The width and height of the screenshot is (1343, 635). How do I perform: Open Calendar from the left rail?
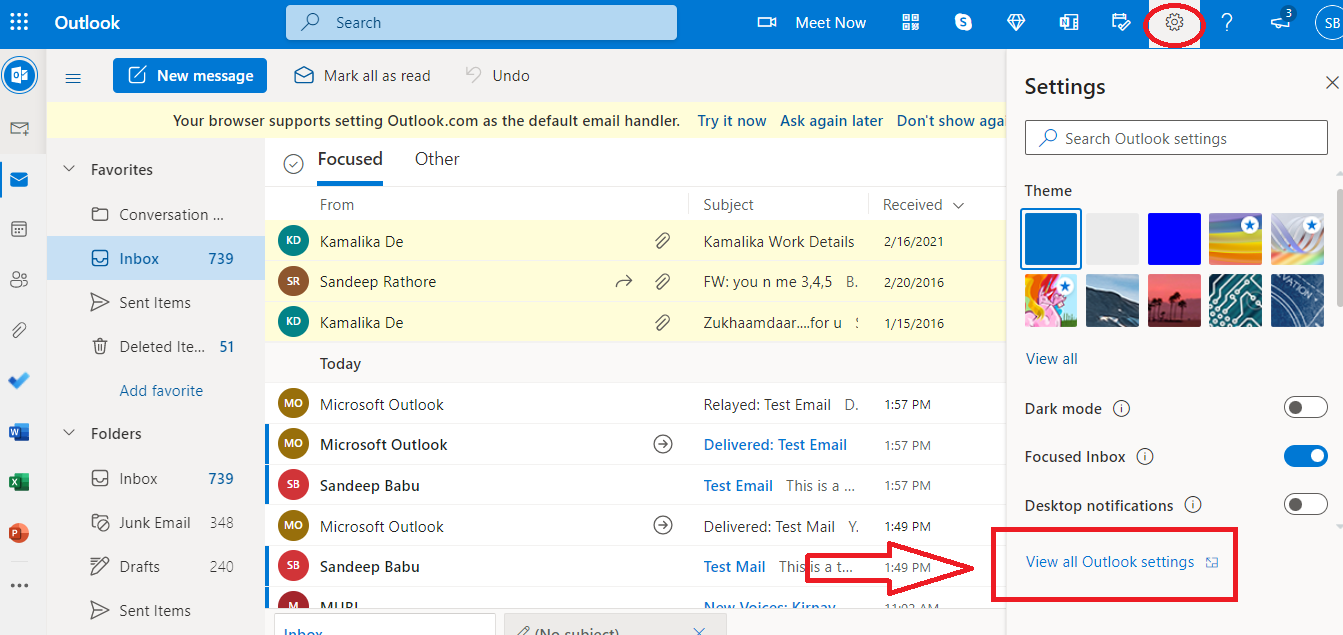click(19, 229)
